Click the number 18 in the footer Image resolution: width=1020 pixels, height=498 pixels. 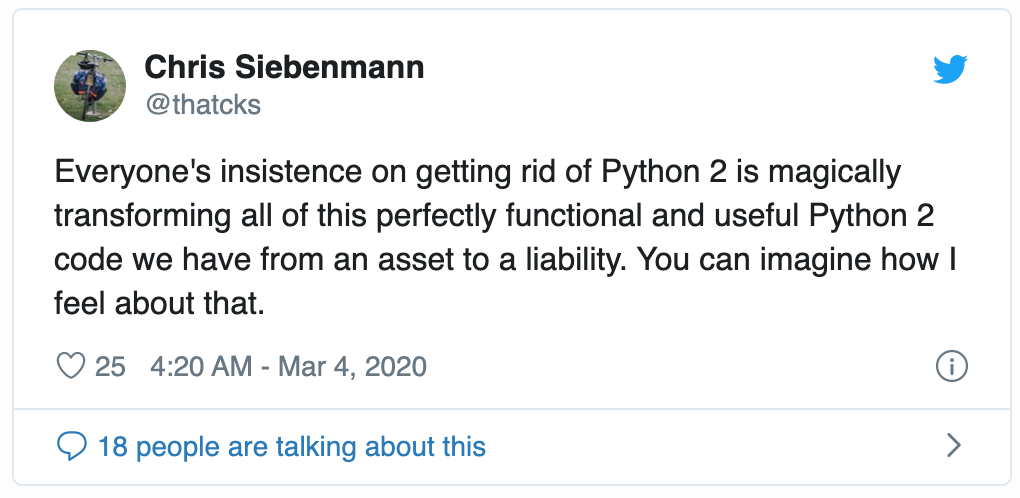pyautogui.click(x=112, y=446)
